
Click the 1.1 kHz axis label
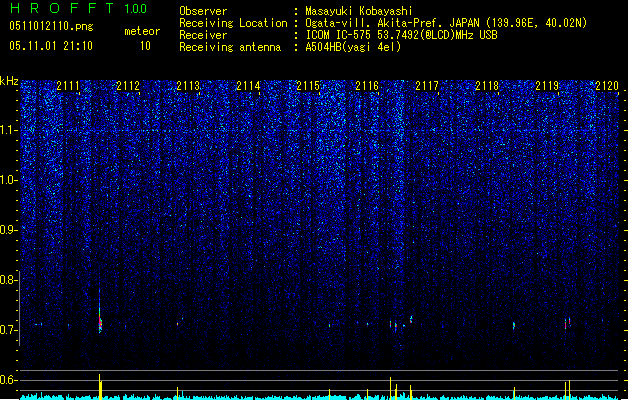click(8, 130)
